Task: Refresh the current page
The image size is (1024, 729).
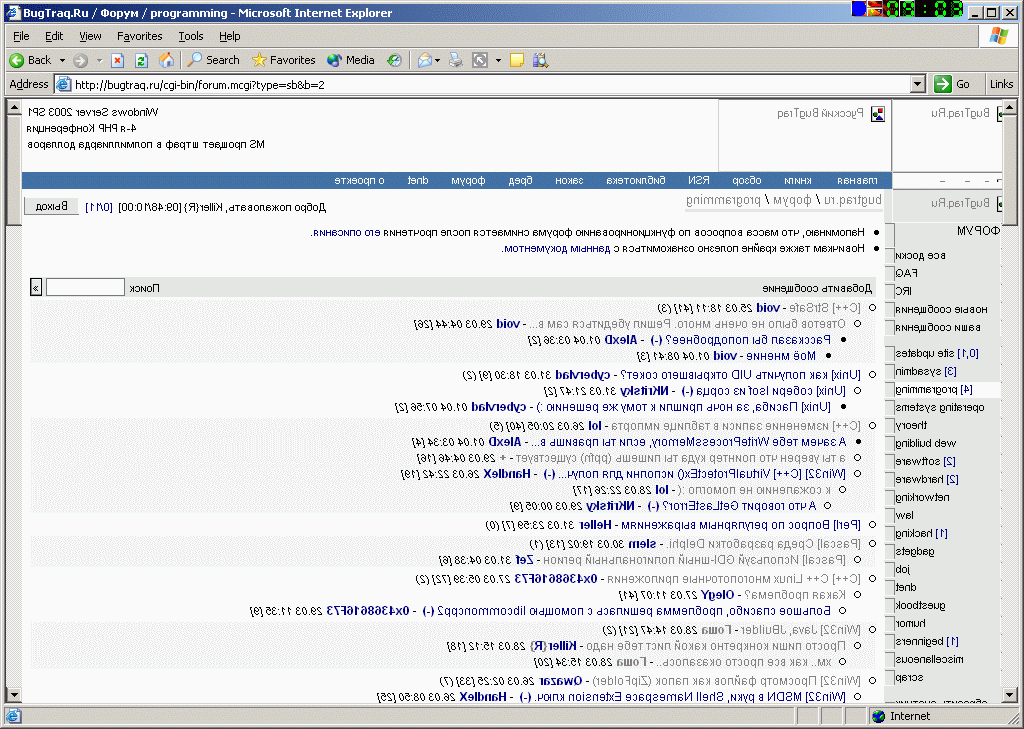Action: (141, 60)
